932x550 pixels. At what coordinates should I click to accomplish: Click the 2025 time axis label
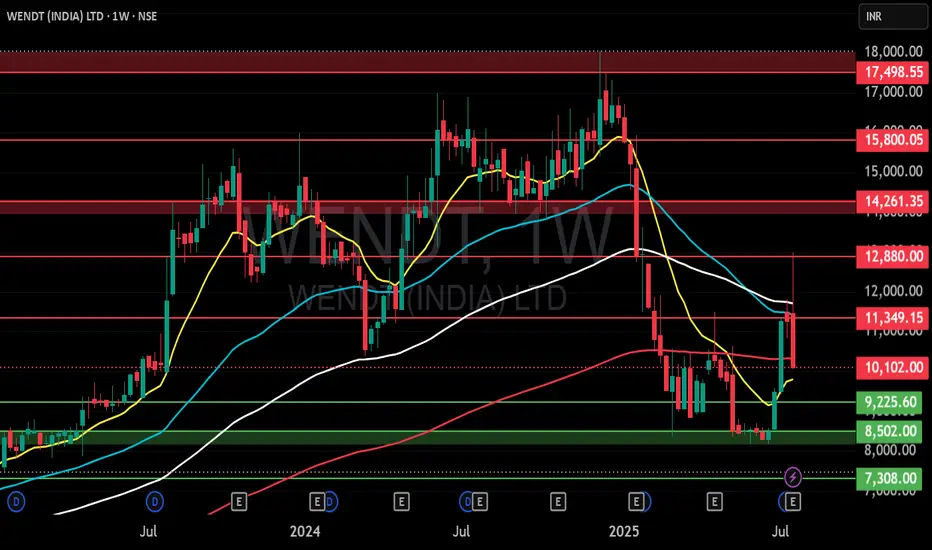624,531
